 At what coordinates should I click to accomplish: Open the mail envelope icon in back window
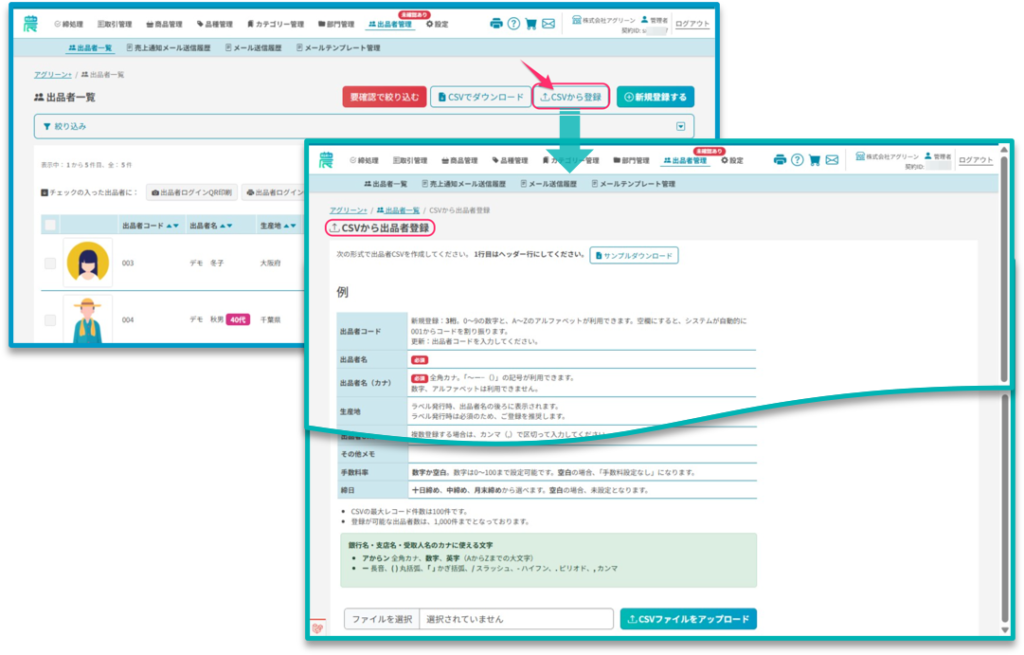point(549,24)
